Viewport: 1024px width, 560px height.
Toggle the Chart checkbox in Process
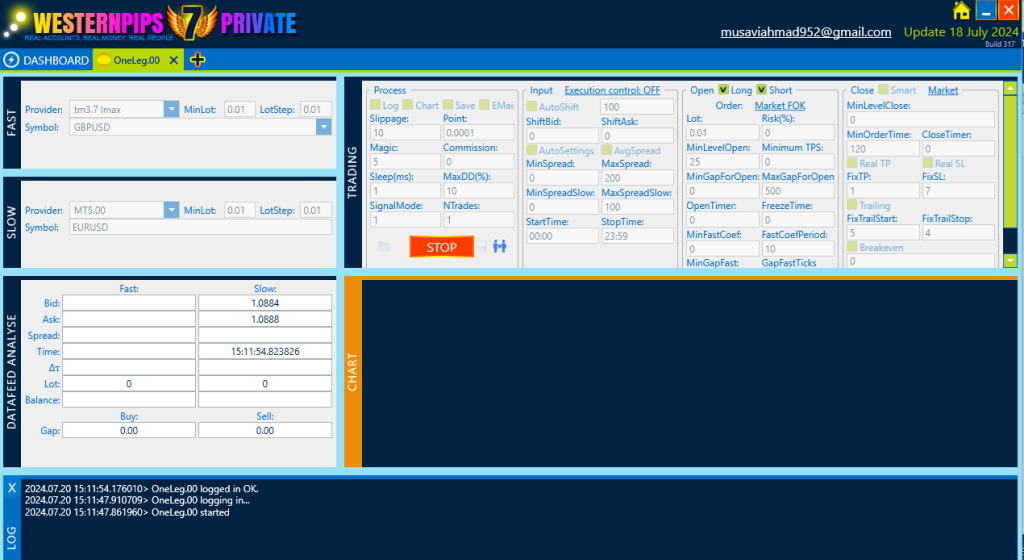408,105
